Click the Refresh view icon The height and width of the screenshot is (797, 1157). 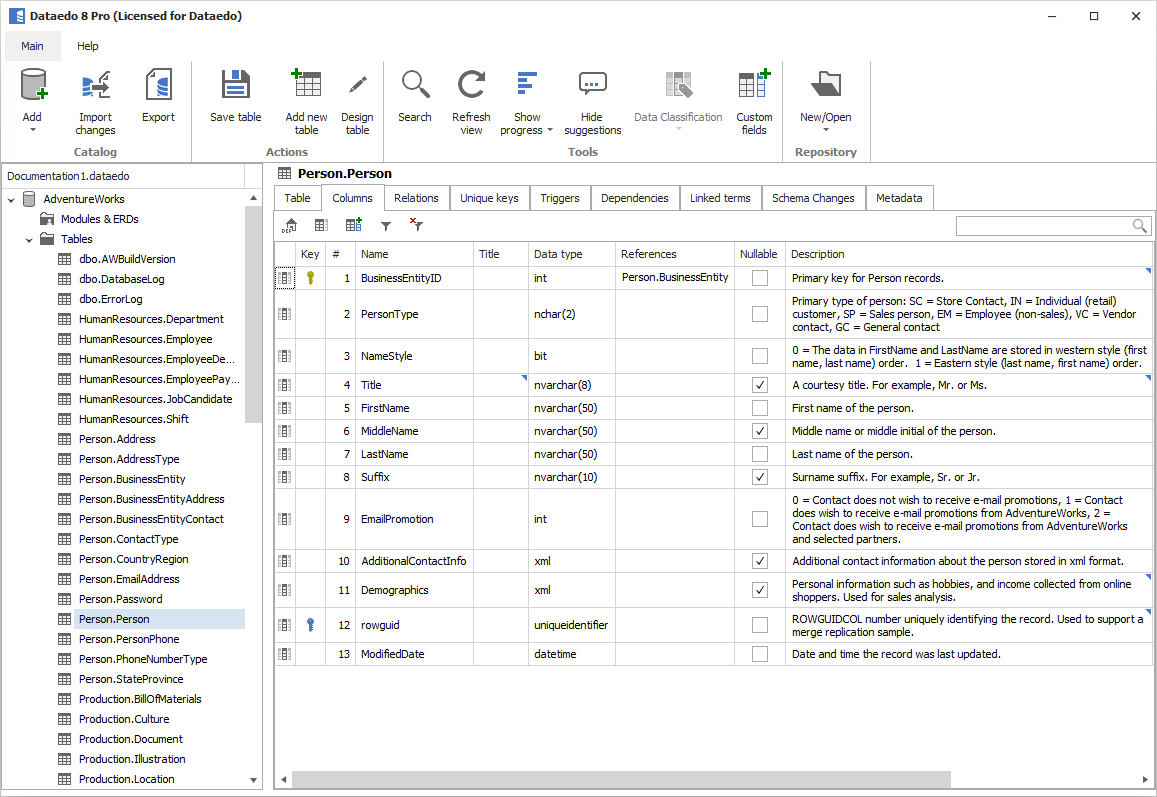click(x=471, y=87)
